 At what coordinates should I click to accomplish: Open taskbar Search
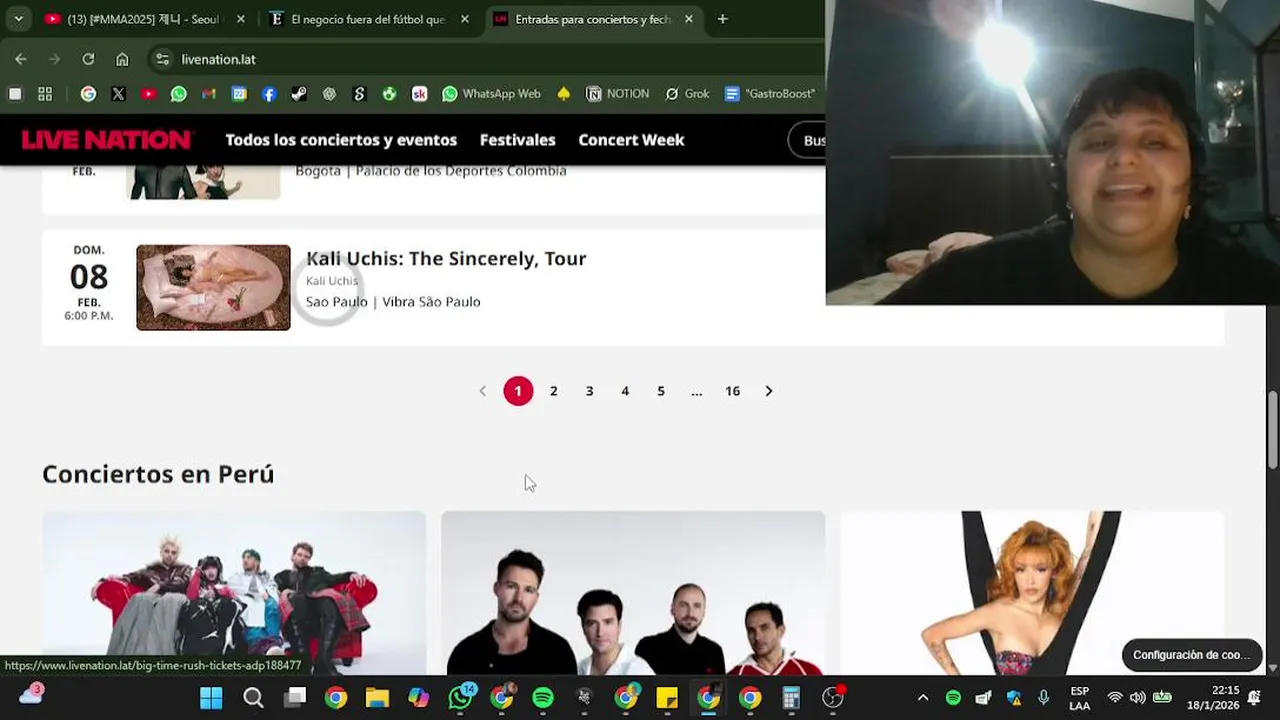pos(253,698)
